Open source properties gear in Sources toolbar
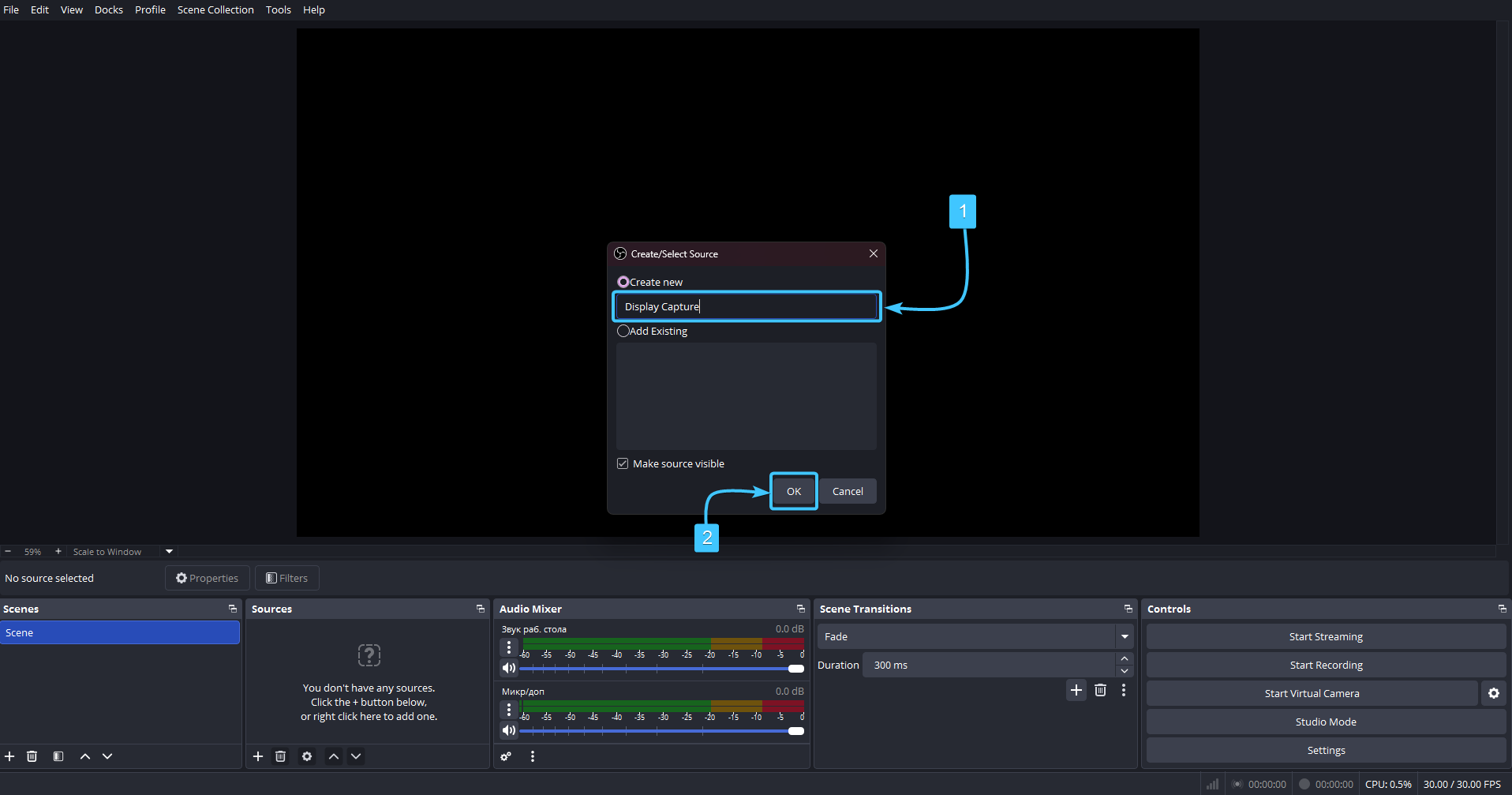This screenshot has width=1512, height=795. pyautogui.click(x=307, y=756)
